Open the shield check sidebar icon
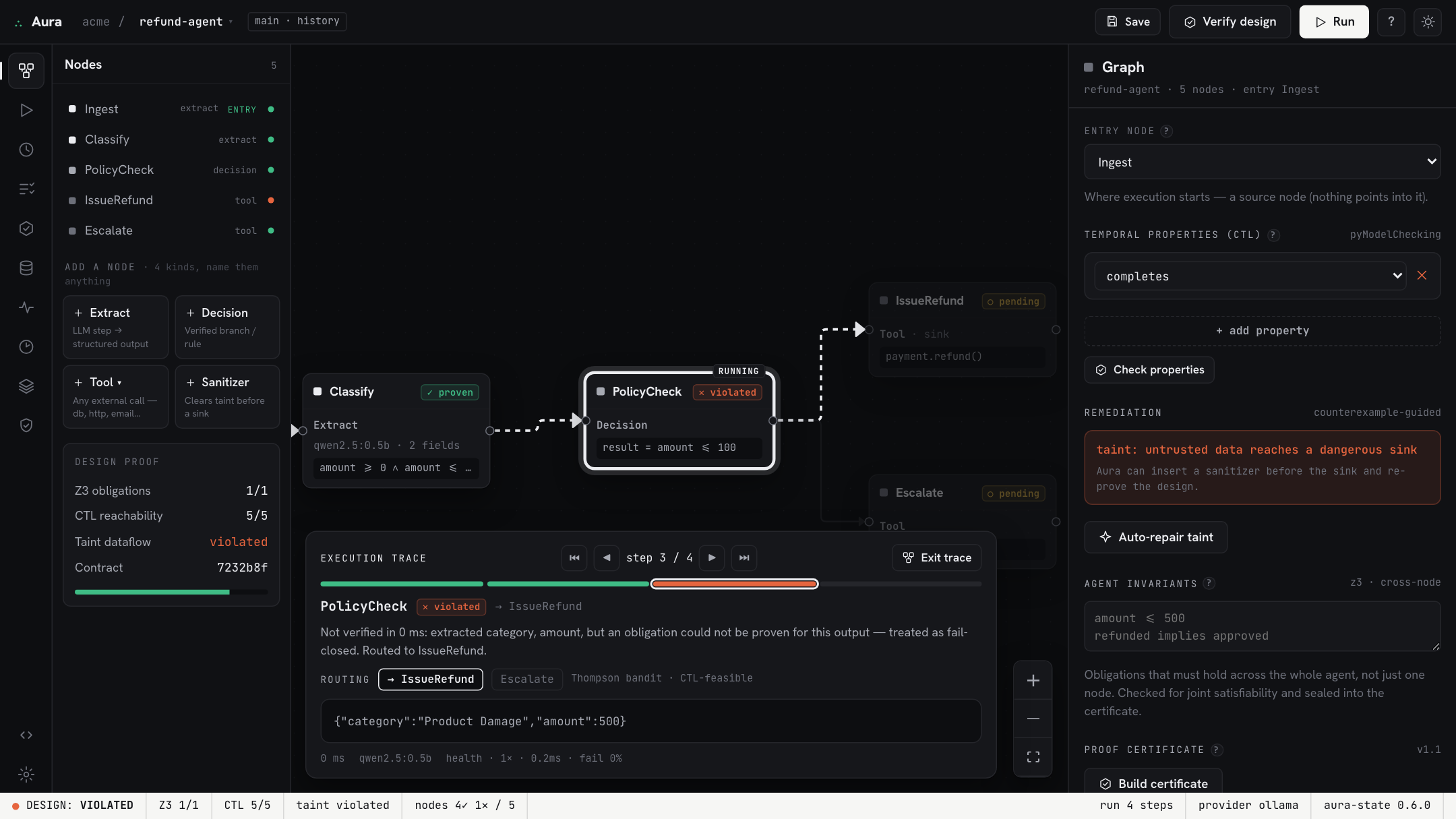 point(26,425)
